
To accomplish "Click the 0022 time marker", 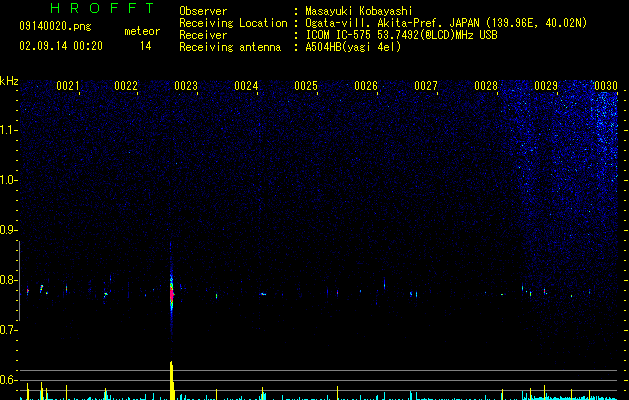I will click(x=126, y=86).
